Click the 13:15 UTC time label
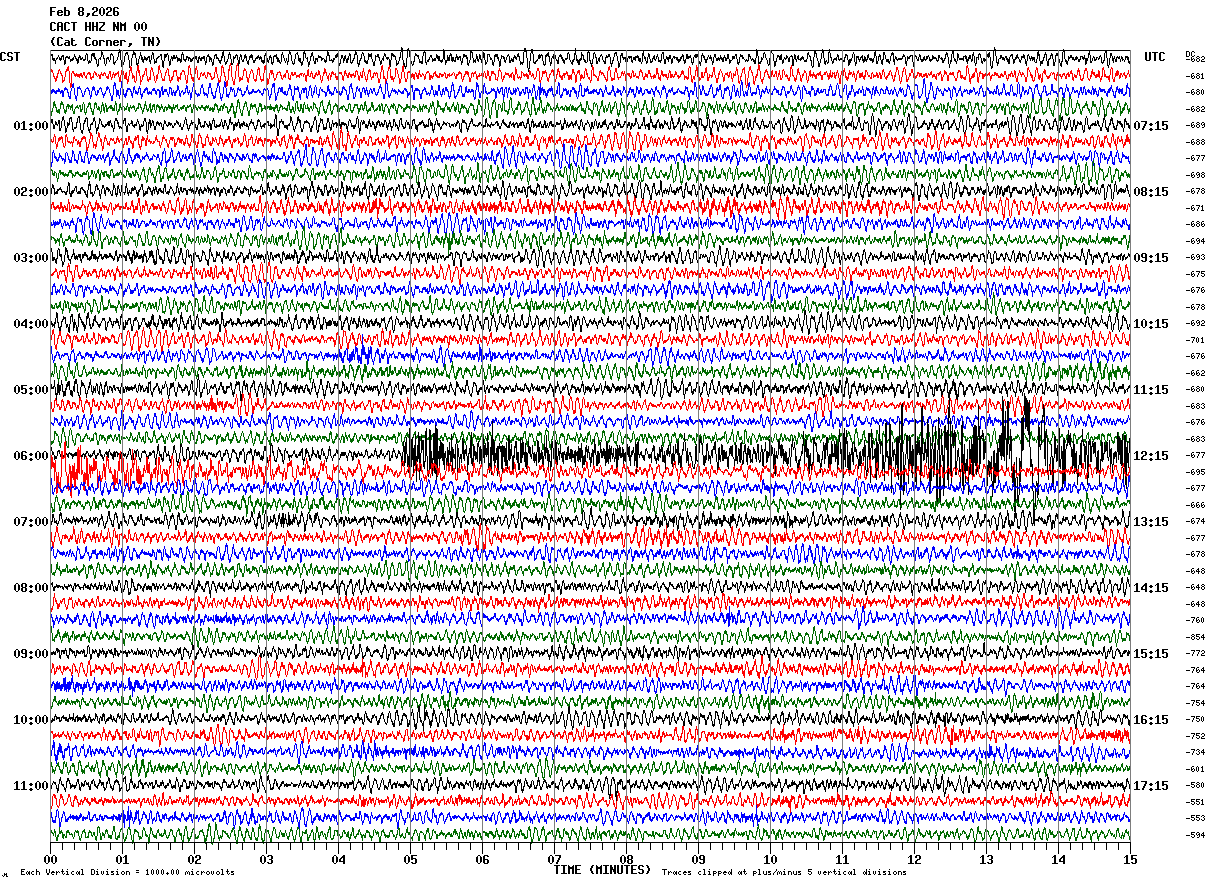Image resolution: width=1210 pixels, height=886 pixels. (x=1151, y=522)
